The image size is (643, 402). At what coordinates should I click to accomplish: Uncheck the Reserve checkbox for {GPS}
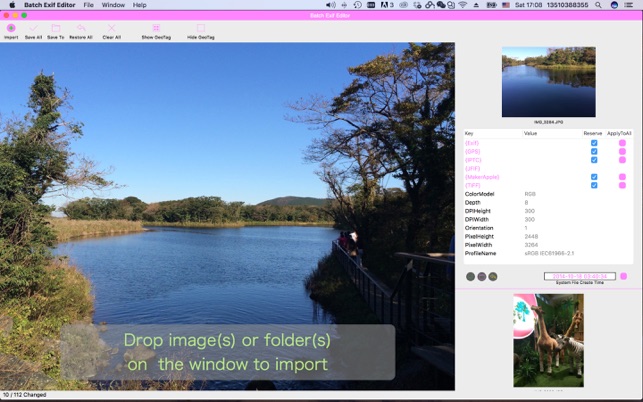coord(594,151)
